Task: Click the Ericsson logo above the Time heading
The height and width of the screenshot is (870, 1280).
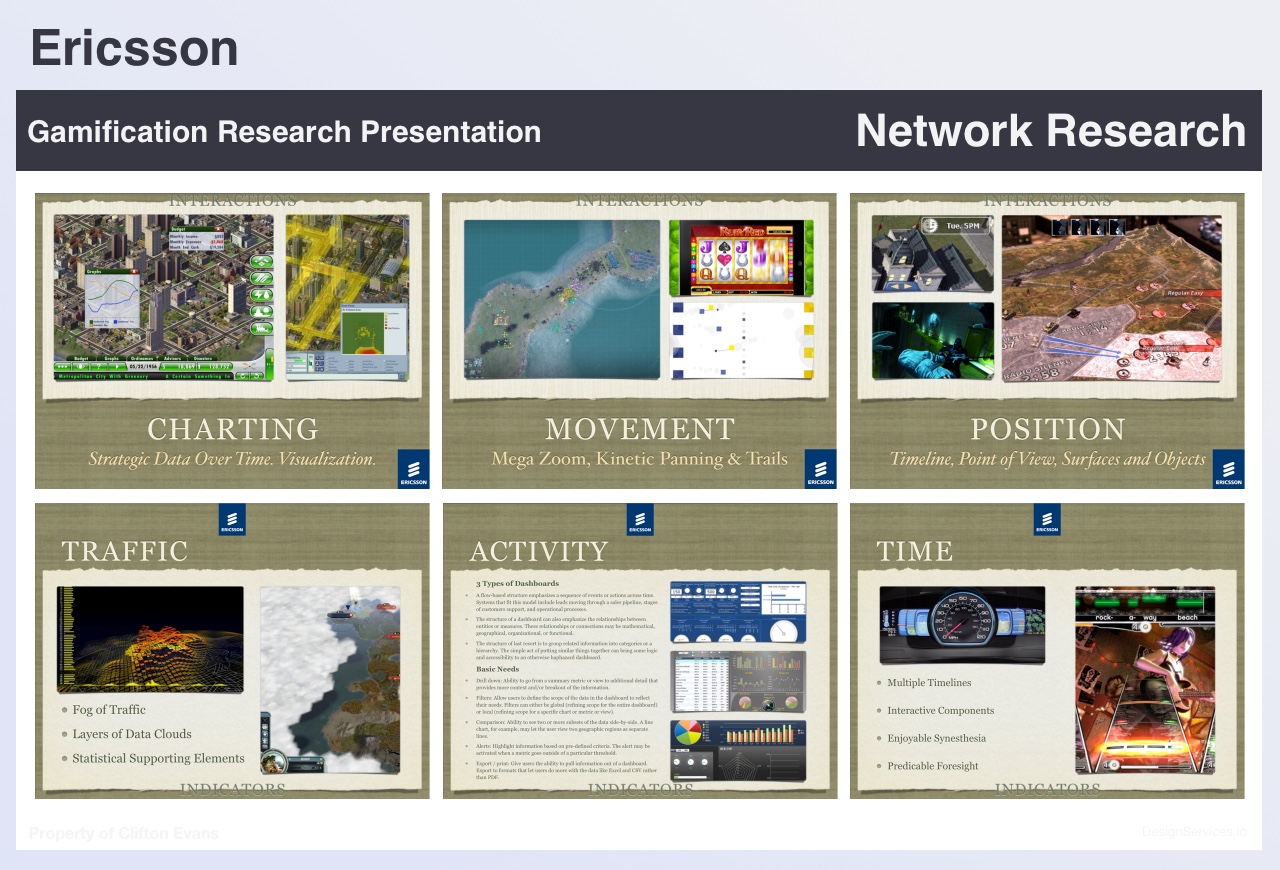Action: 1047,519
